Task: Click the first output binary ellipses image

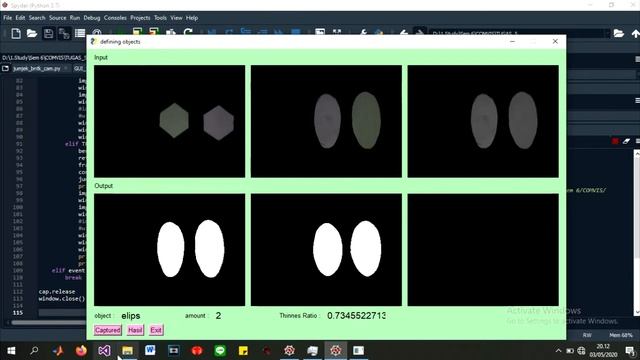Action: [169, 249]
